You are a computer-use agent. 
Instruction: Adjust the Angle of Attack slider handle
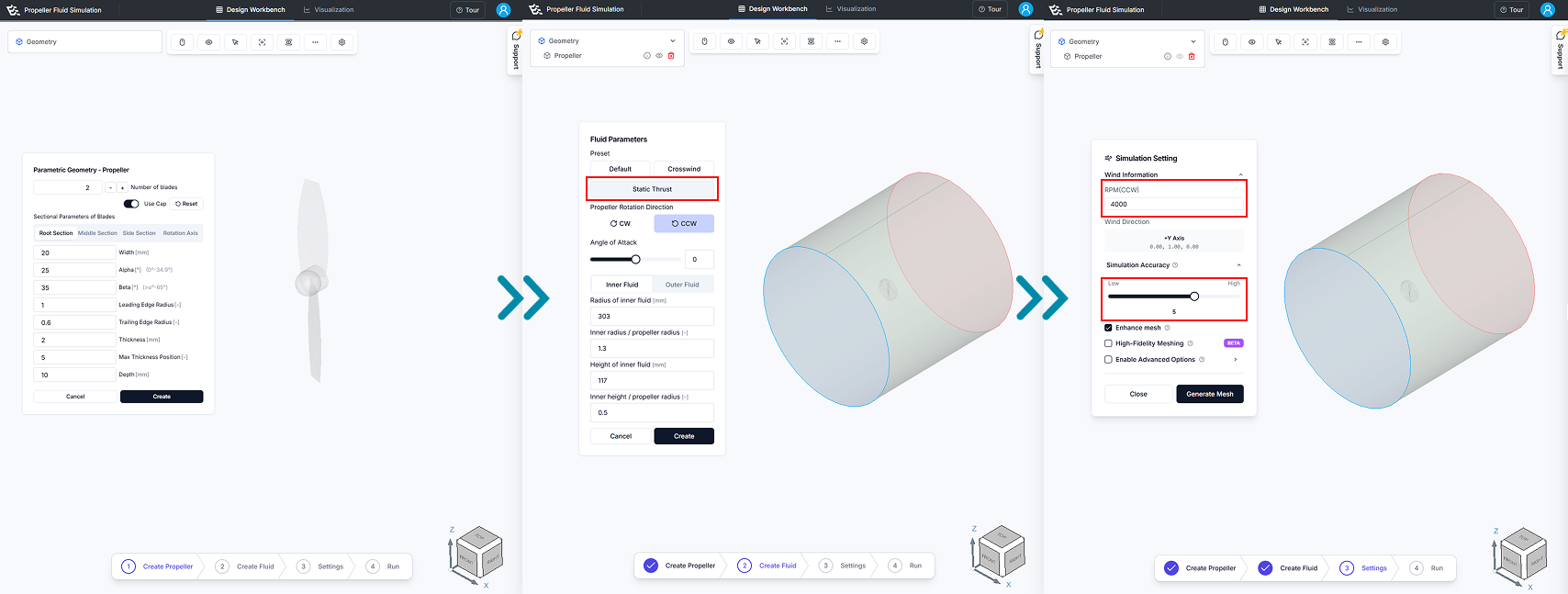(x=636, y=260)
